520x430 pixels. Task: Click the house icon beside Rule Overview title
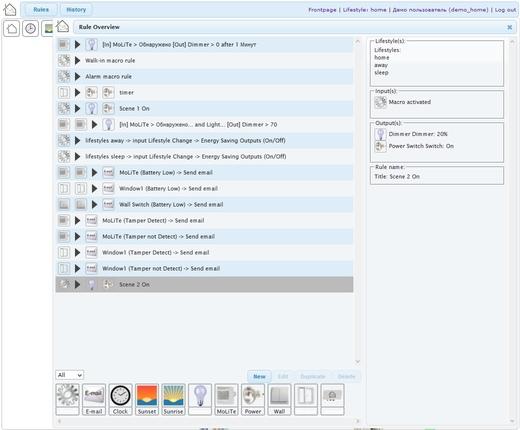(63, 27)
